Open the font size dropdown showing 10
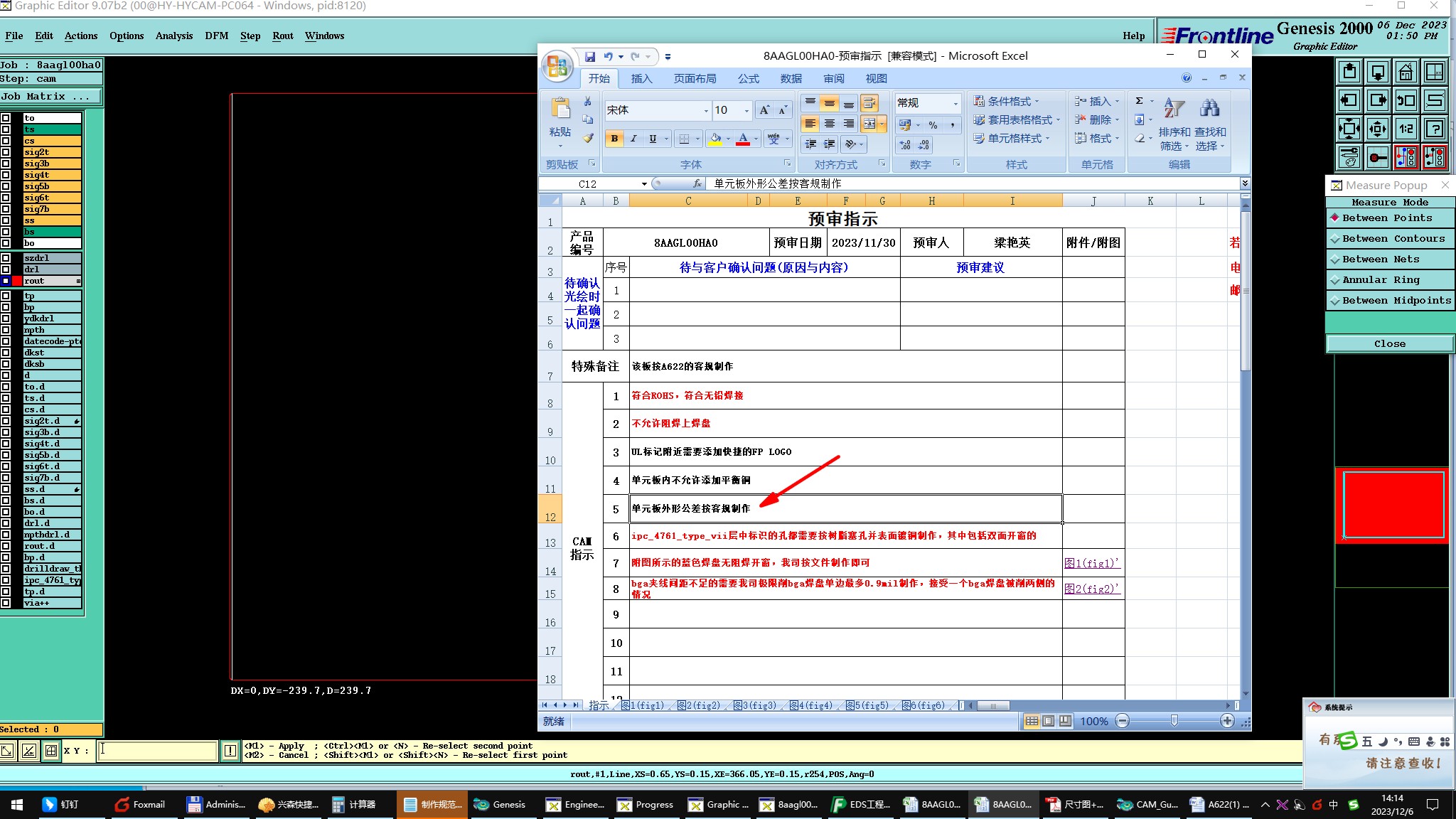The width and height of the screenshot is (1456, 819). point(746,111)
